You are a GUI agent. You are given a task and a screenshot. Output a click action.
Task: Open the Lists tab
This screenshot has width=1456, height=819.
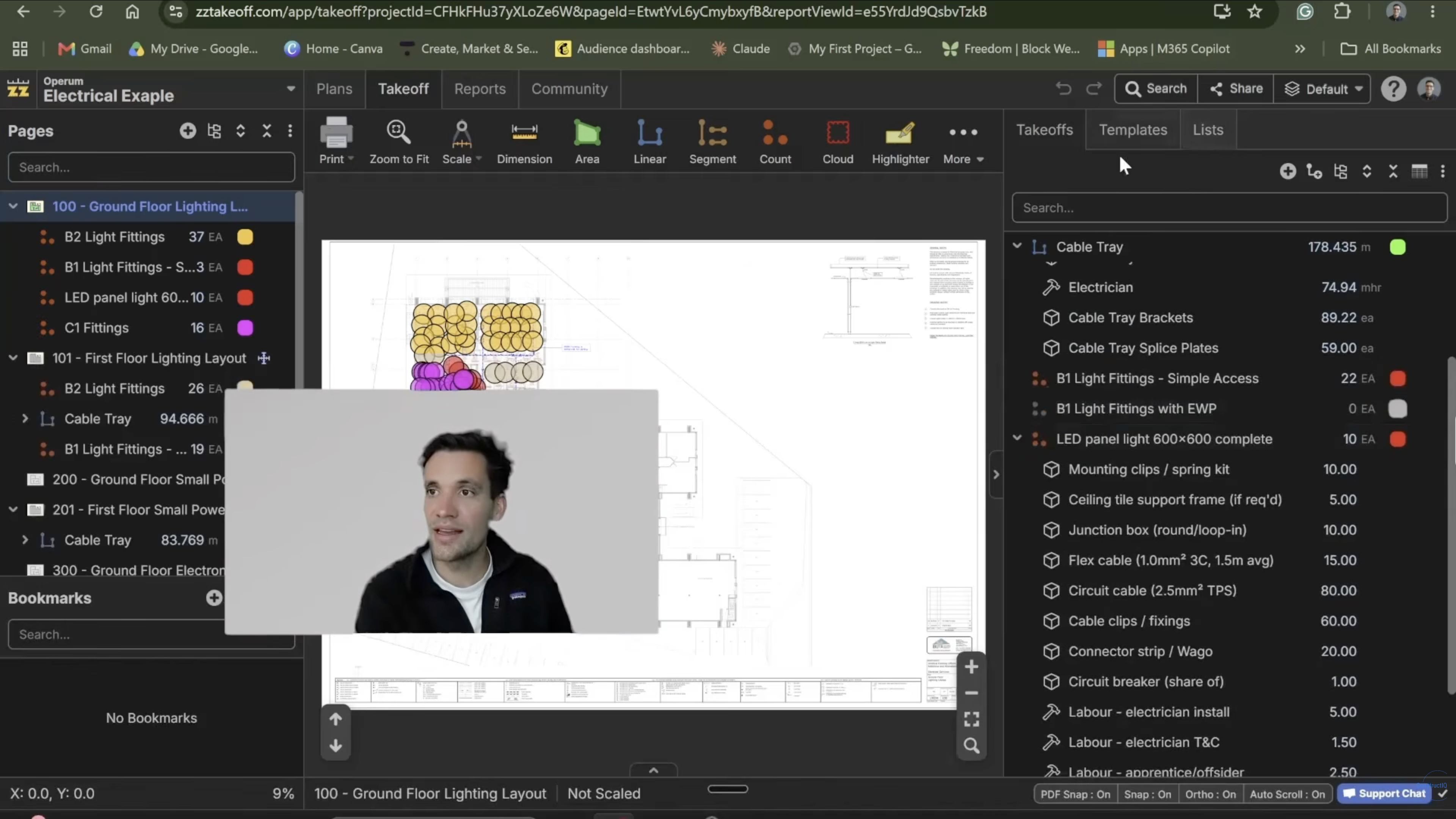(1208, 129)
